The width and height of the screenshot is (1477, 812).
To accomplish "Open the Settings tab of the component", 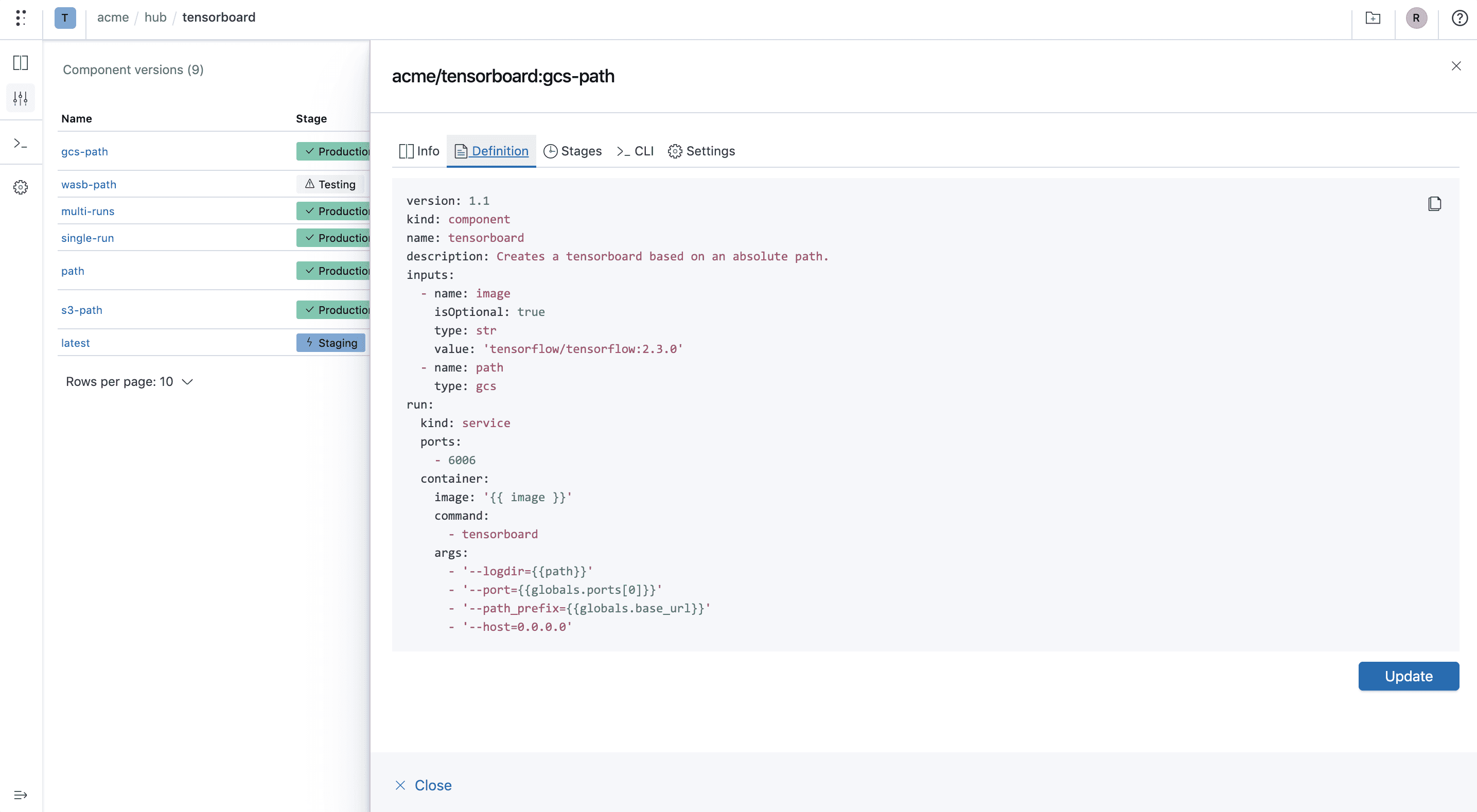I will (701, 151).
